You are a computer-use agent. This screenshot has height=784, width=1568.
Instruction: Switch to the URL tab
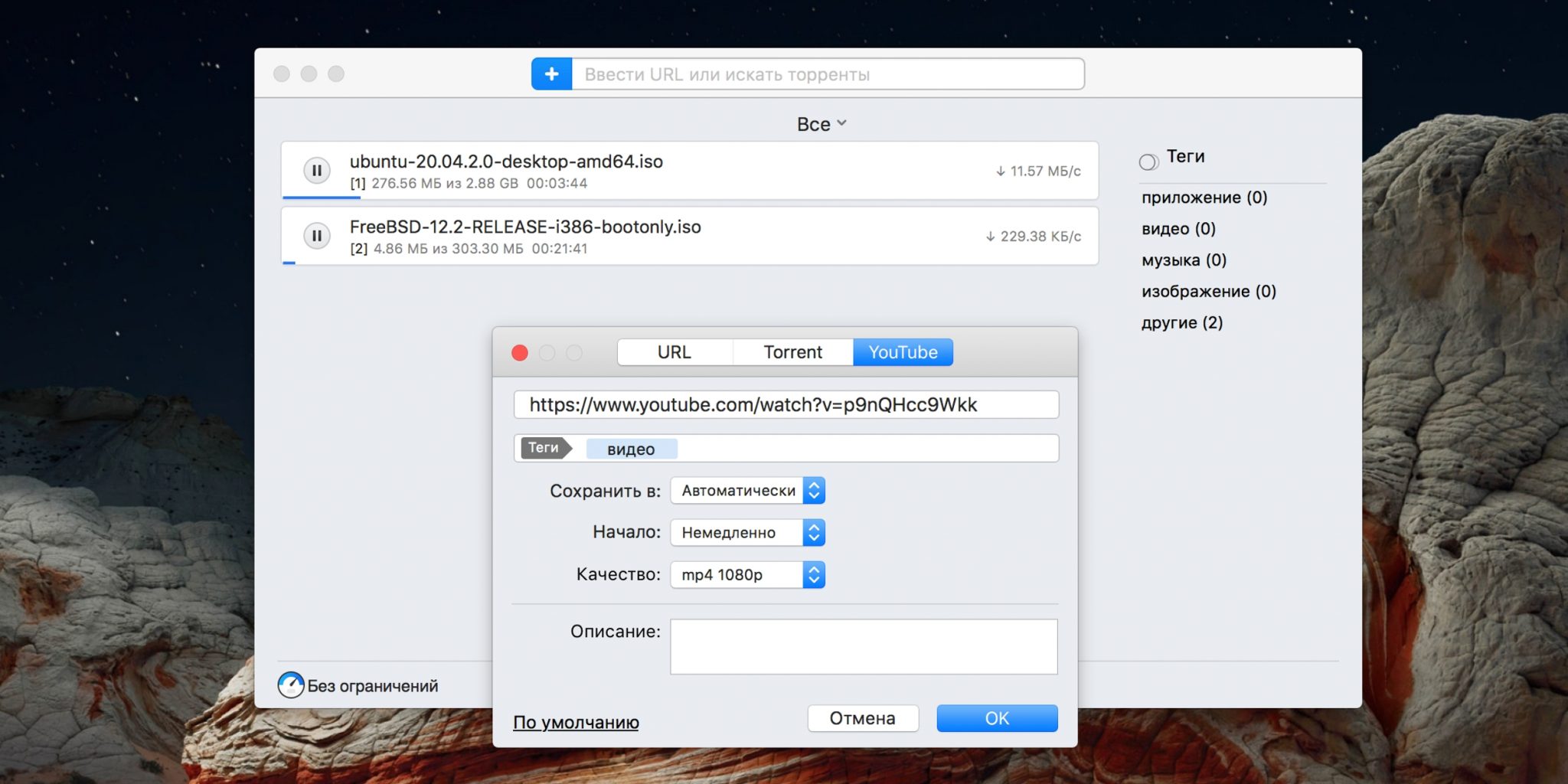click(674, 352)
